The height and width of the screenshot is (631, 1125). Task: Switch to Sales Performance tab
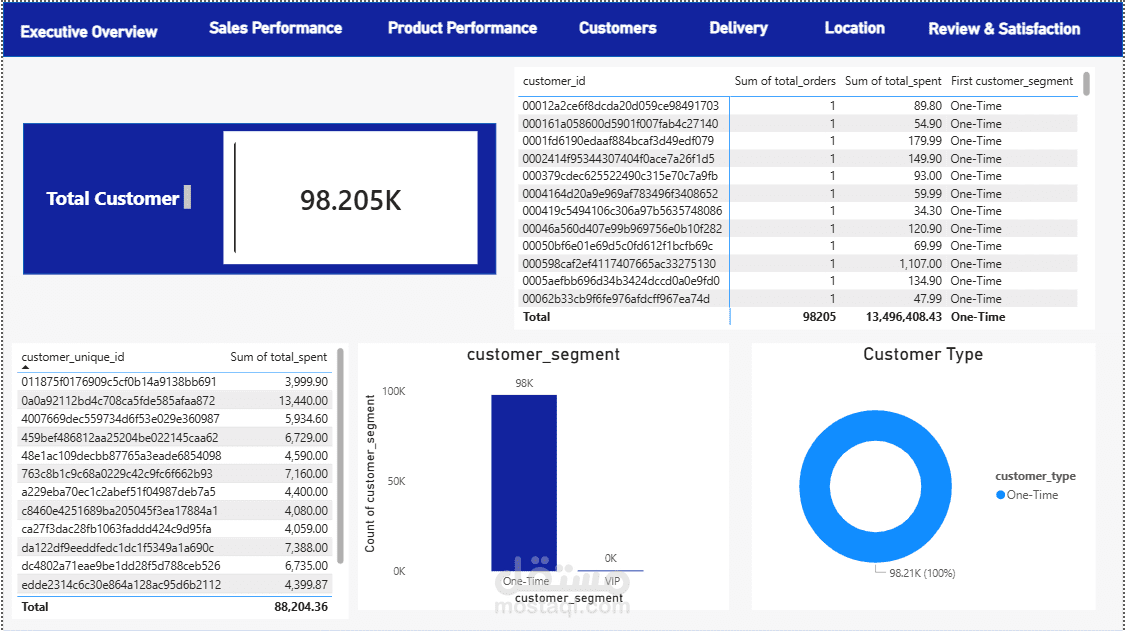276,28
